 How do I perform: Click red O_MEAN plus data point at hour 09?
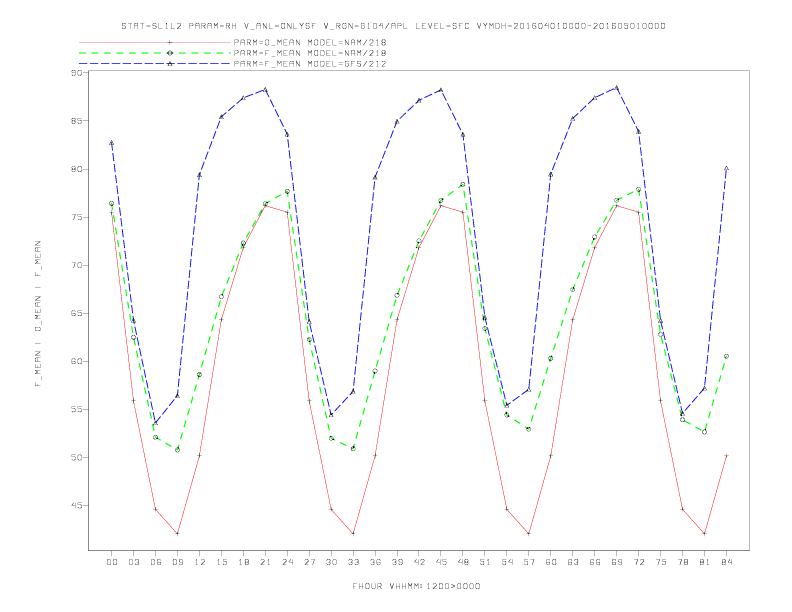tap(177, 533)
